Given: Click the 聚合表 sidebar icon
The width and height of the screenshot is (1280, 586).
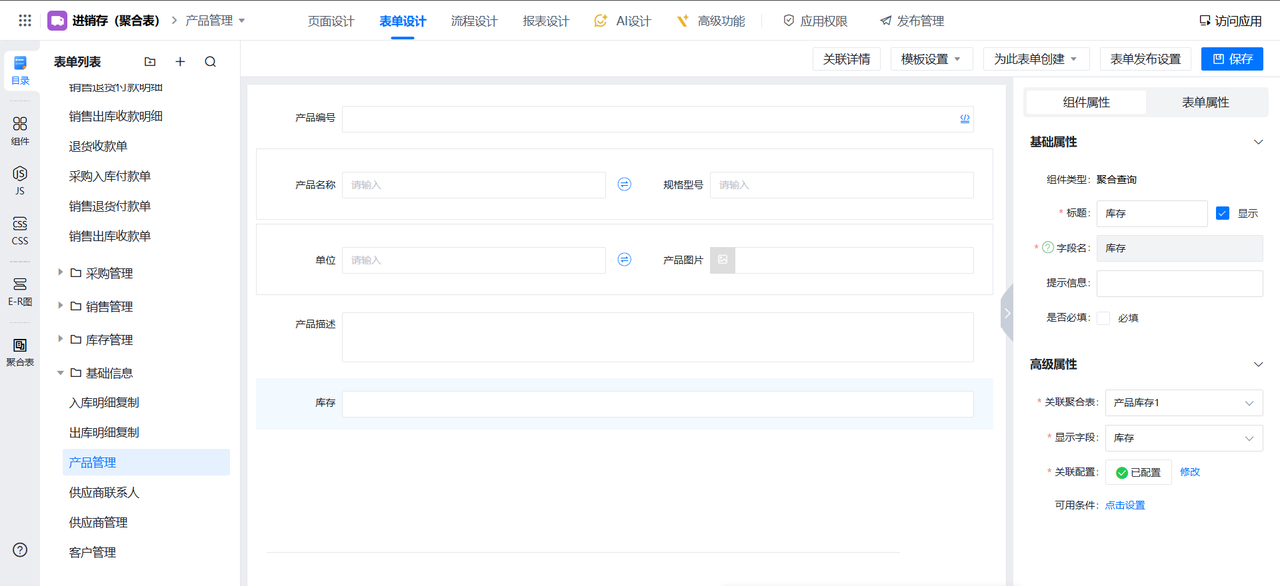Looking at the screenshot, I should (x=20, y=351).
